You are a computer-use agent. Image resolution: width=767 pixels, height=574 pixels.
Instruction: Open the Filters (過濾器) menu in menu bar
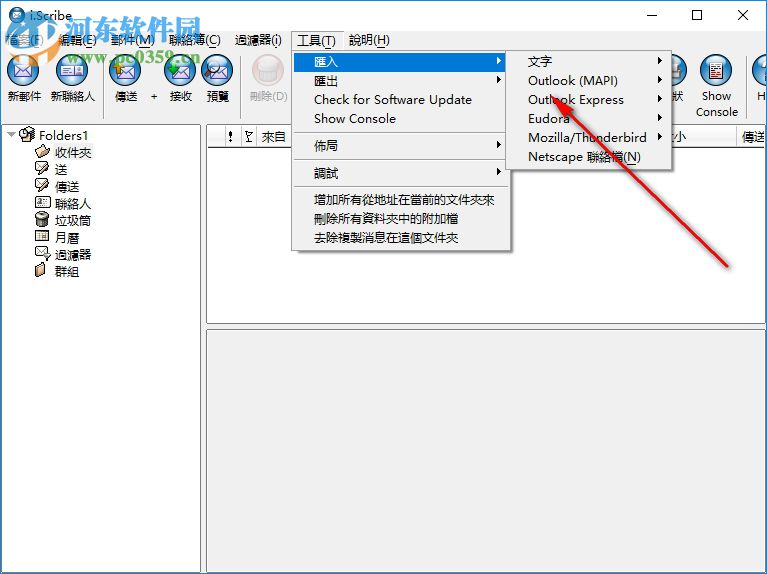click(x=258, y=40)
